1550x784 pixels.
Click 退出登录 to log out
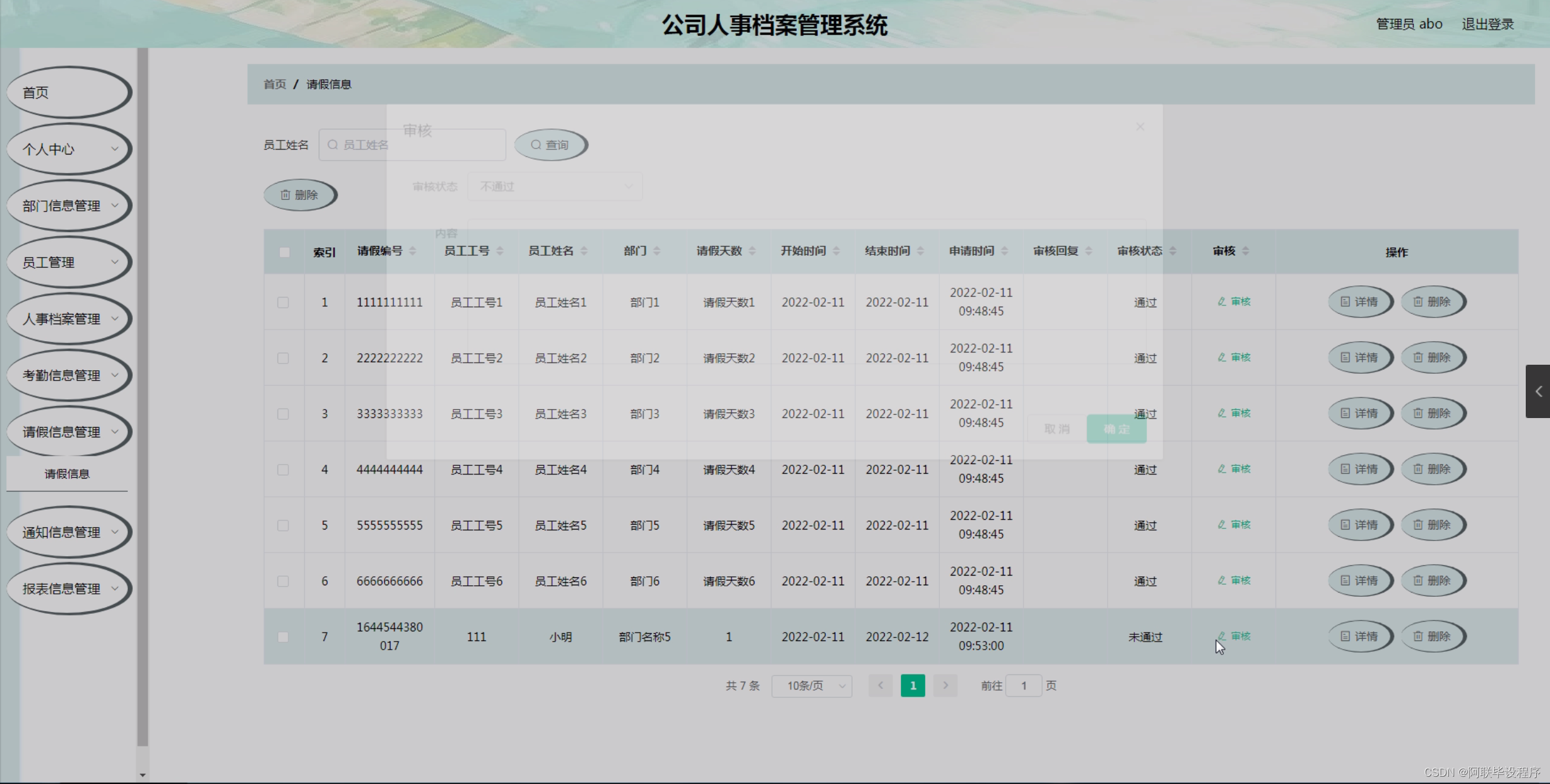(1487, 24)
